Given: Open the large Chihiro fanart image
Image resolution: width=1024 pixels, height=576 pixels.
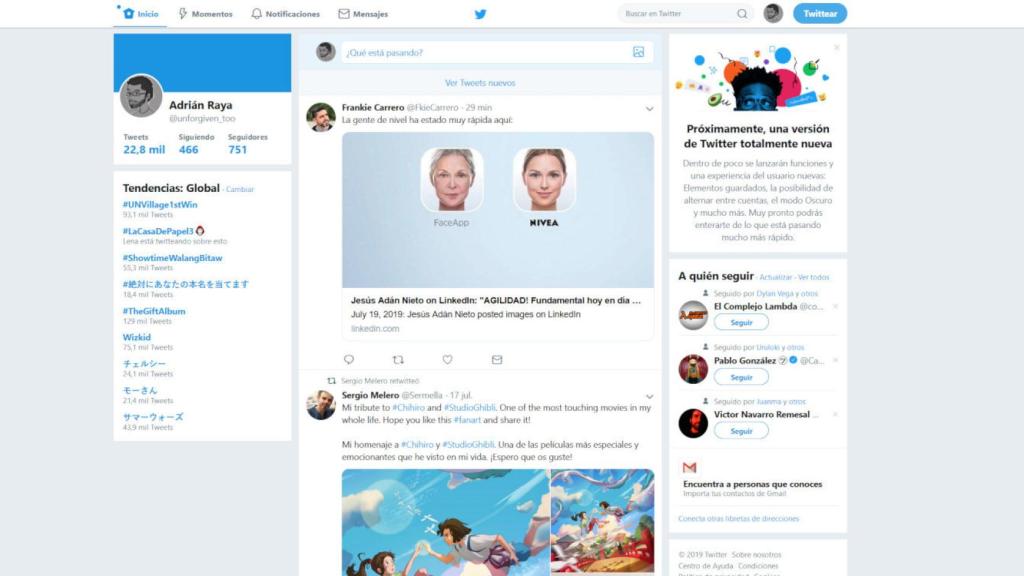Looking at the screenshot, I should tap(445, 522).
